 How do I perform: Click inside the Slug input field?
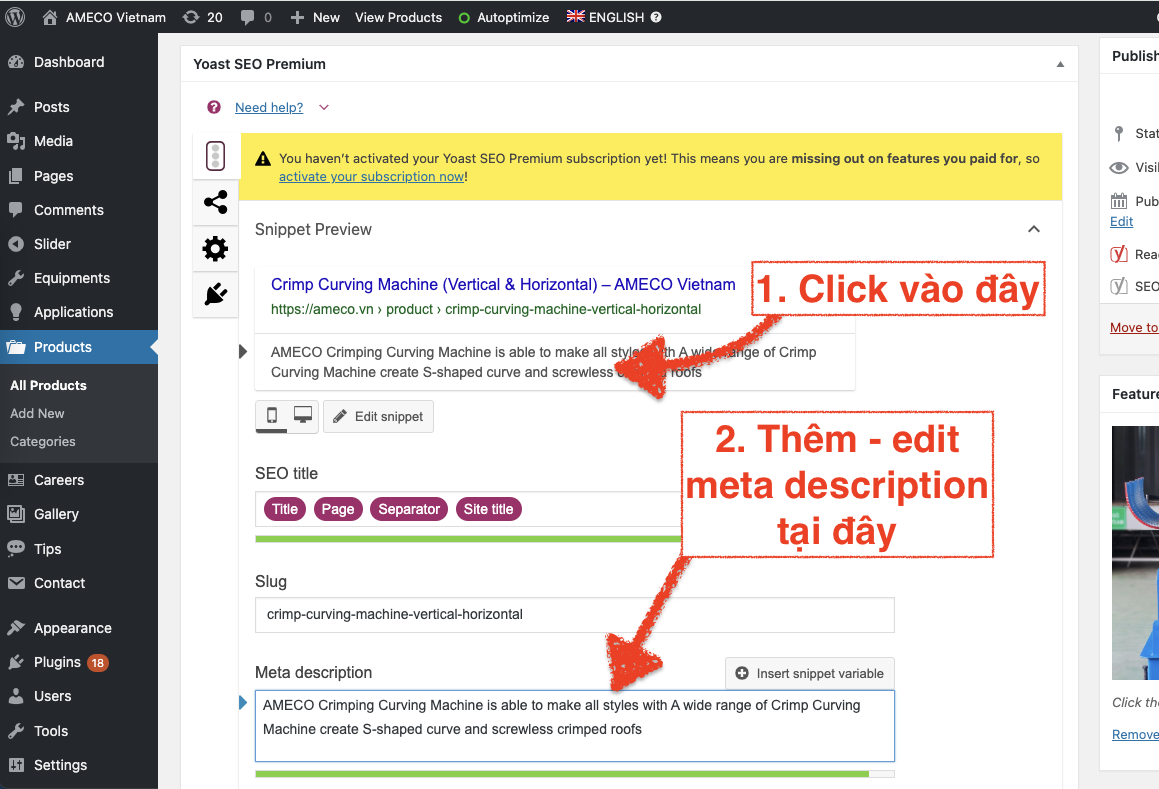(x=574, y=614)
